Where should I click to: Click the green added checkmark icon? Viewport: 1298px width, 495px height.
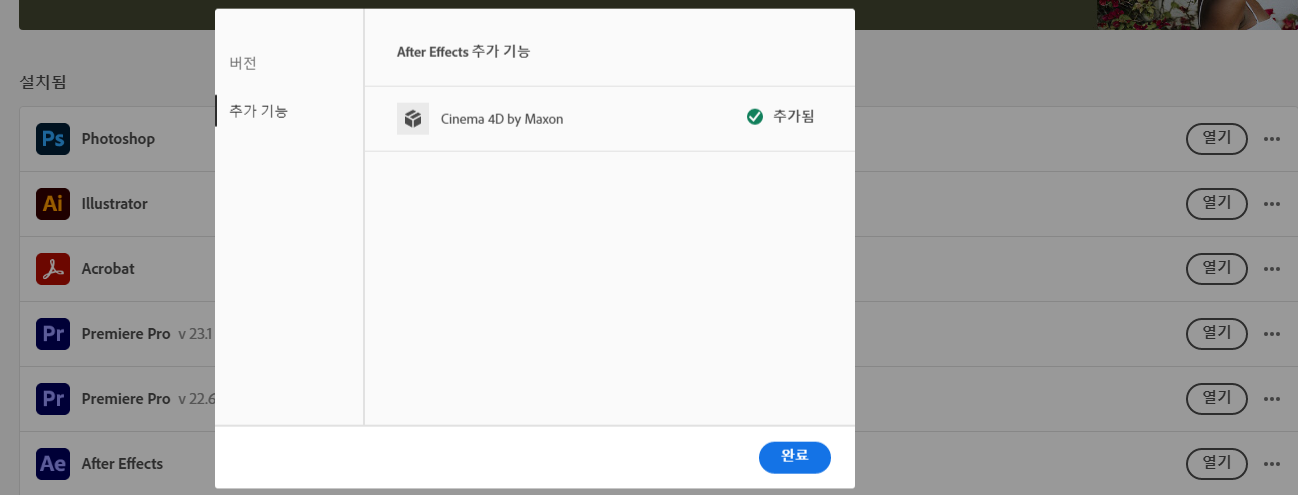click(755, 117)
